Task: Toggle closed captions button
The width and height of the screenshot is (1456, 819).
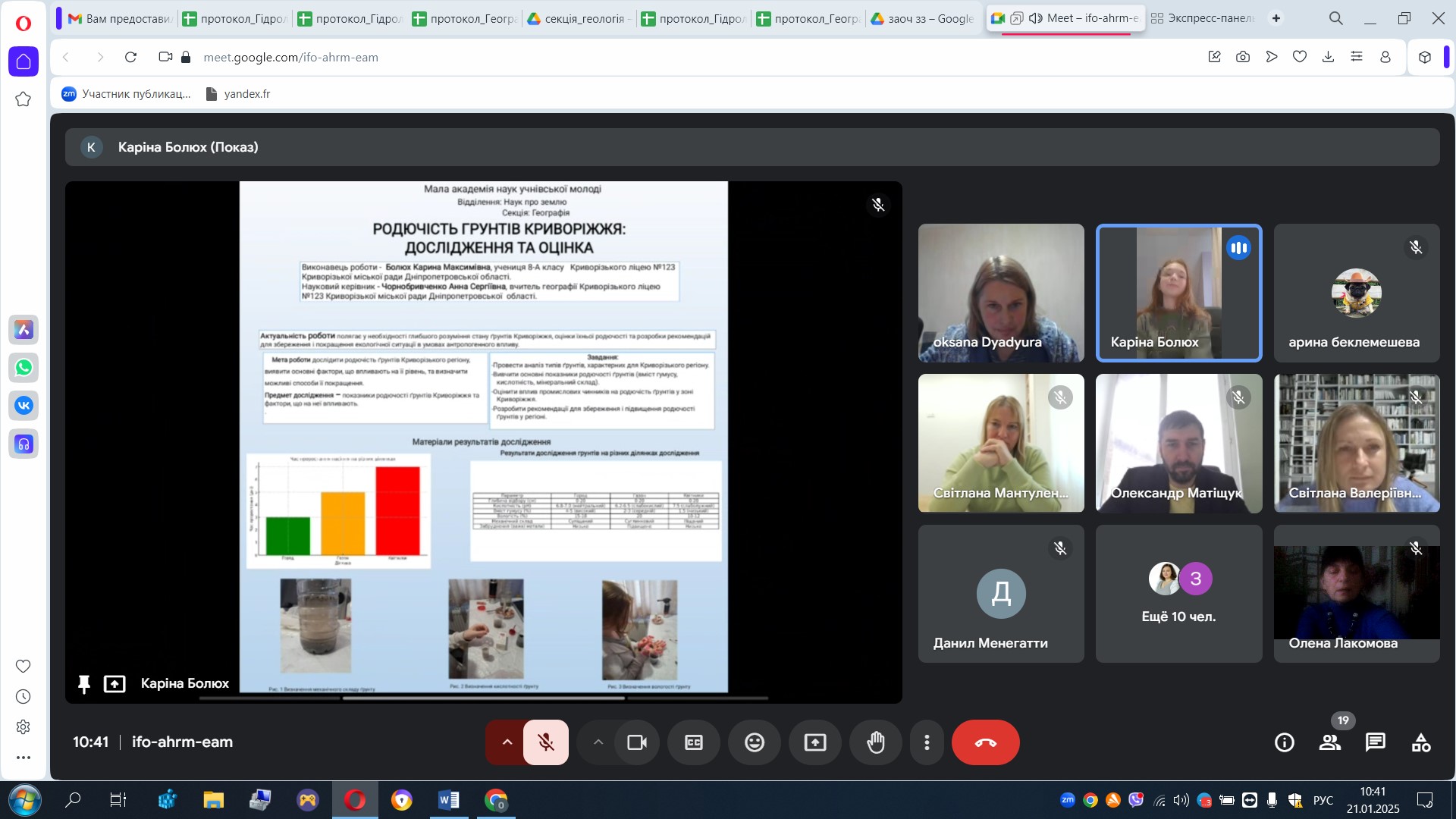Action: tap(694, 742)
